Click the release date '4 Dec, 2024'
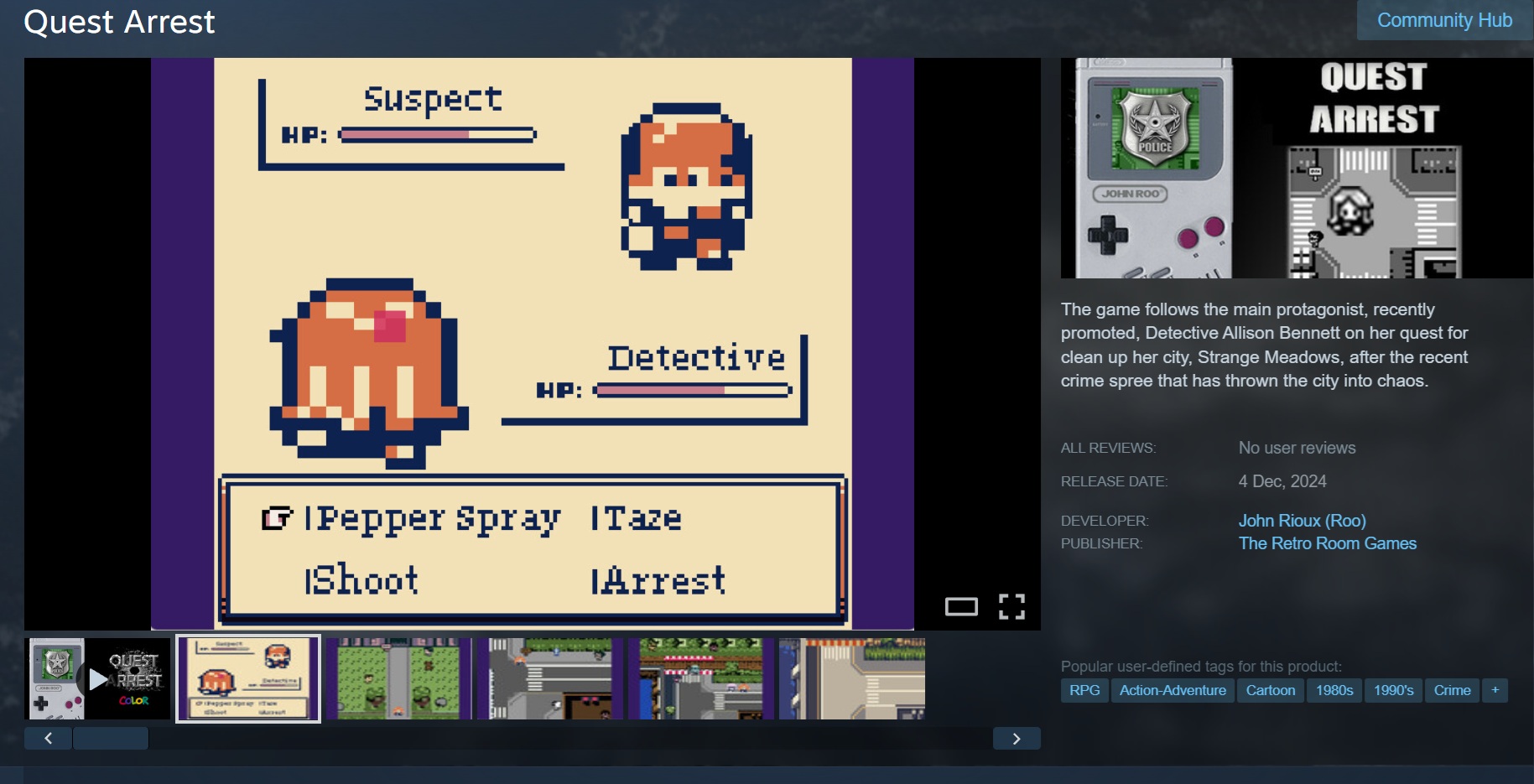The width and height of the screenshot is (1534, 784). [x=1282, y=481]
